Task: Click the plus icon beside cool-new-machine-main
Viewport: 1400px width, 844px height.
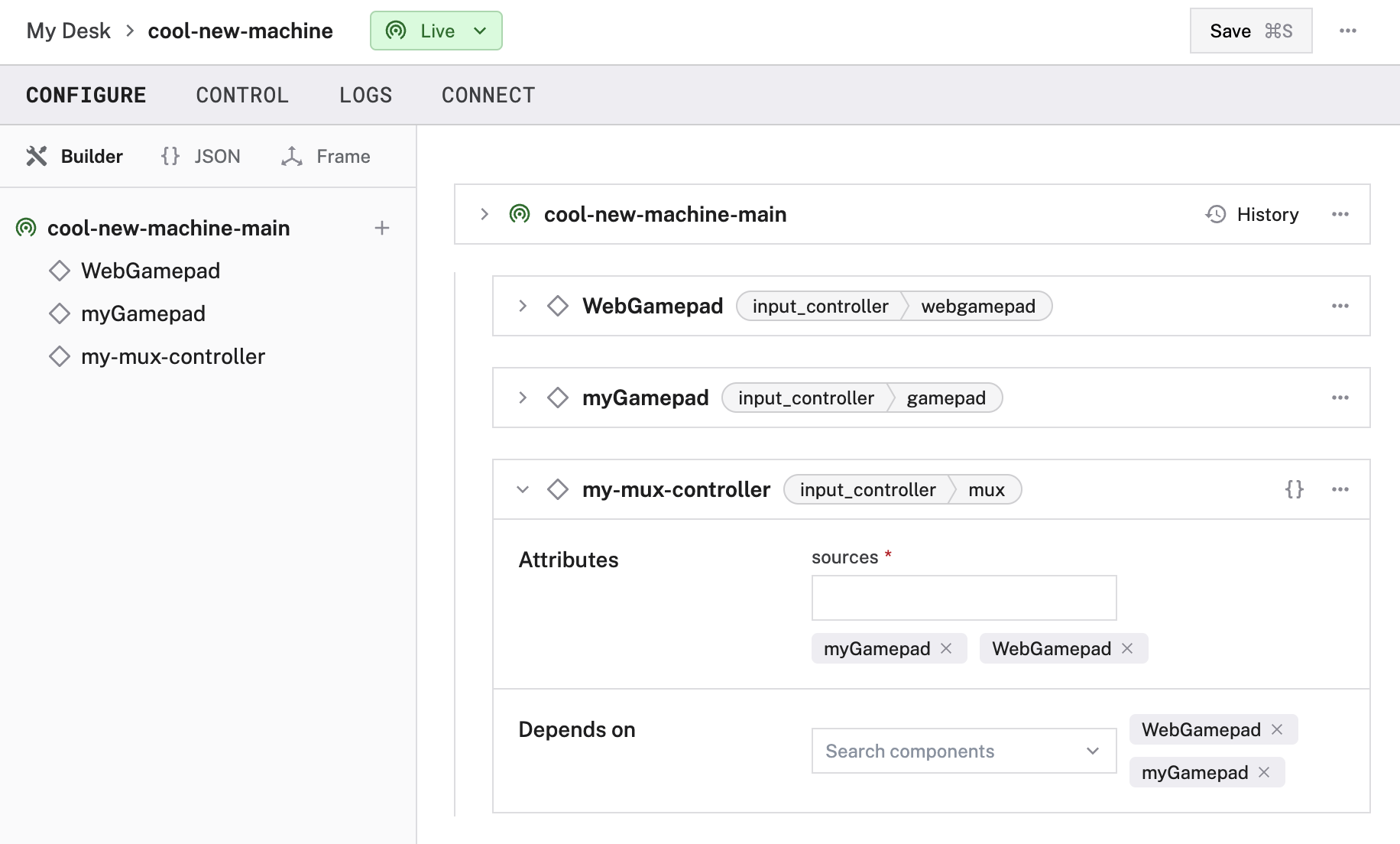Action: [x=382, y=228]
